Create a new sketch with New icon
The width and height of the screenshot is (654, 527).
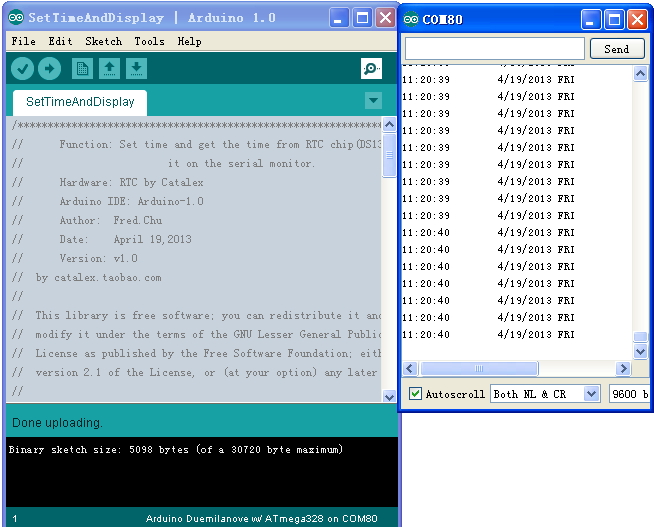[82, 68]
